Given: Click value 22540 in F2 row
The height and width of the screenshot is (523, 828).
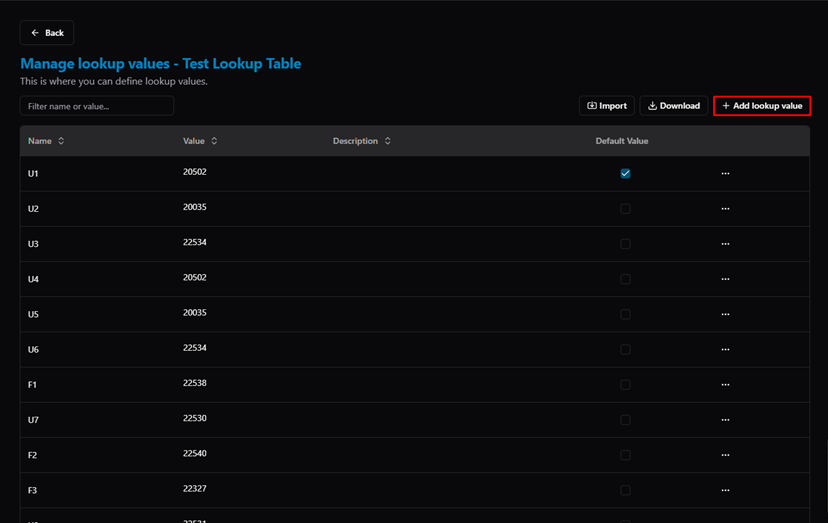Looking at the screenshot, I should pos(195,453).
